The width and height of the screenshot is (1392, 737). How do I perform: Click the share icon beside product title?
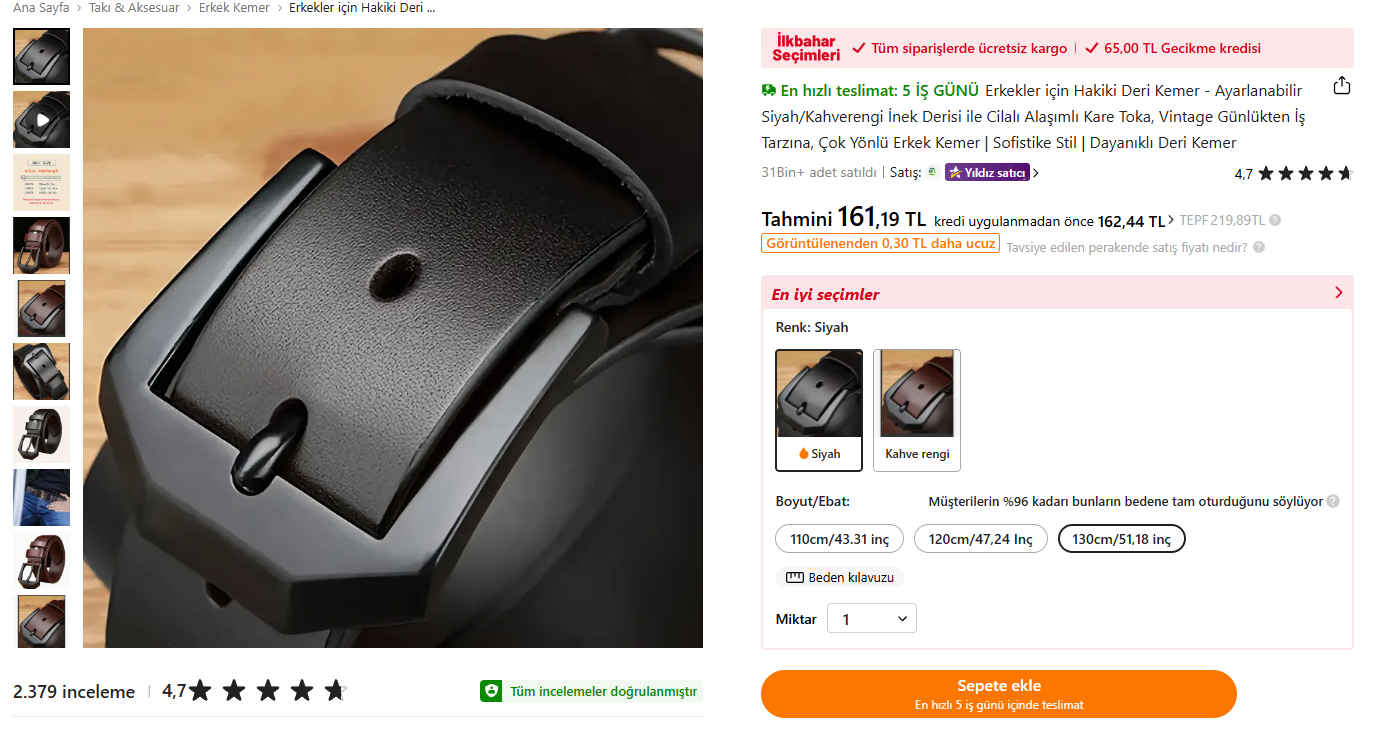(1342, 85)
